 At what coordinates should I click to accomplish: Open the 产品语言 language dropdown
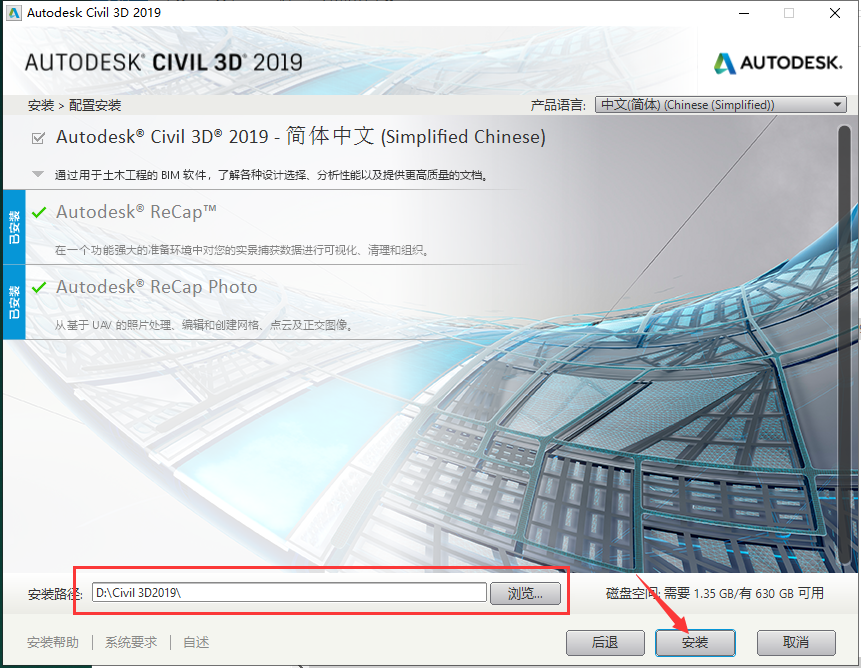coord(720,105)
